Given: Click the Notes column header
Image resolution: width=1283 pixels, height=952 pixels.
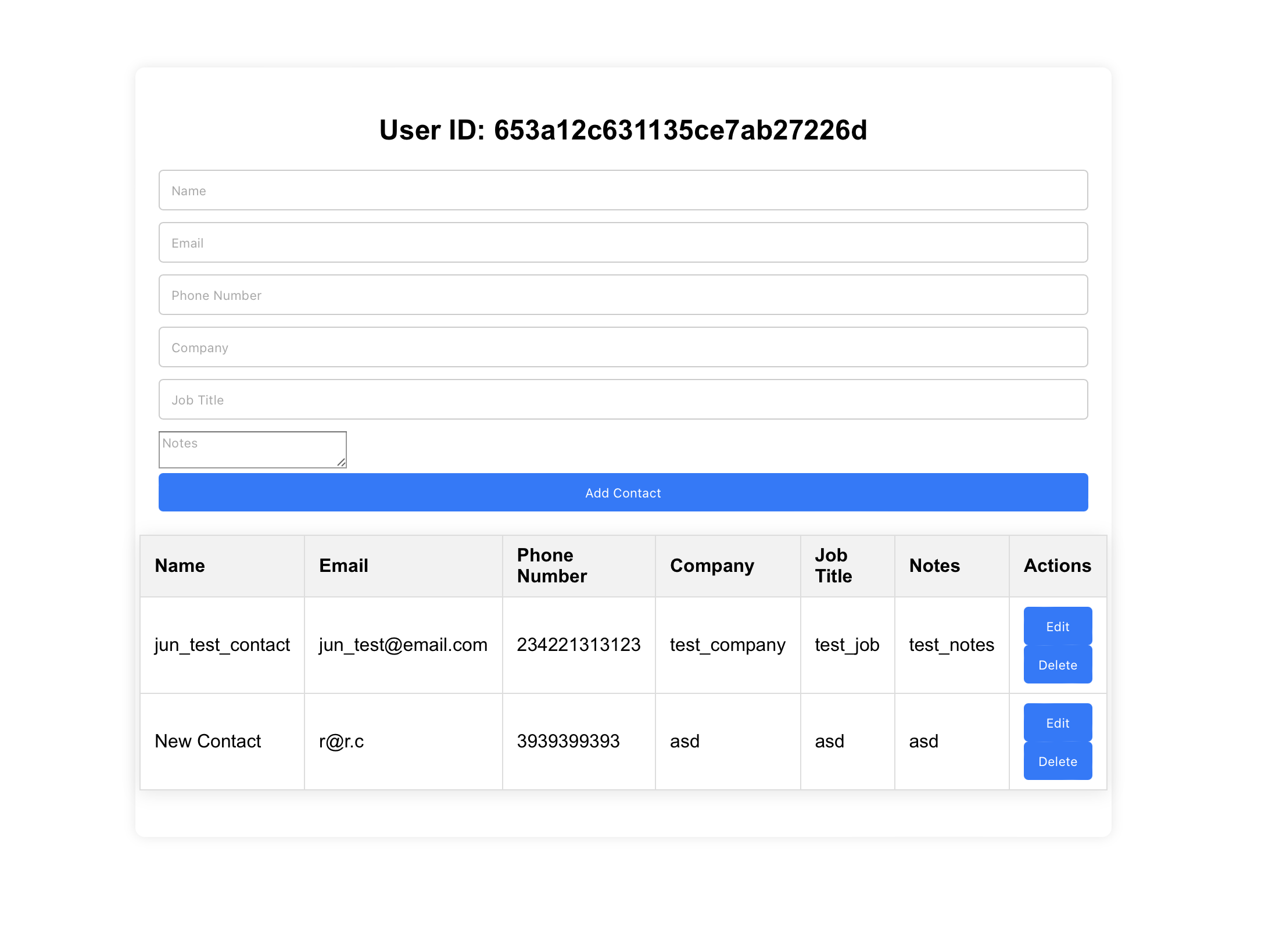Looking at the screenshot, I should pos(952,566).
